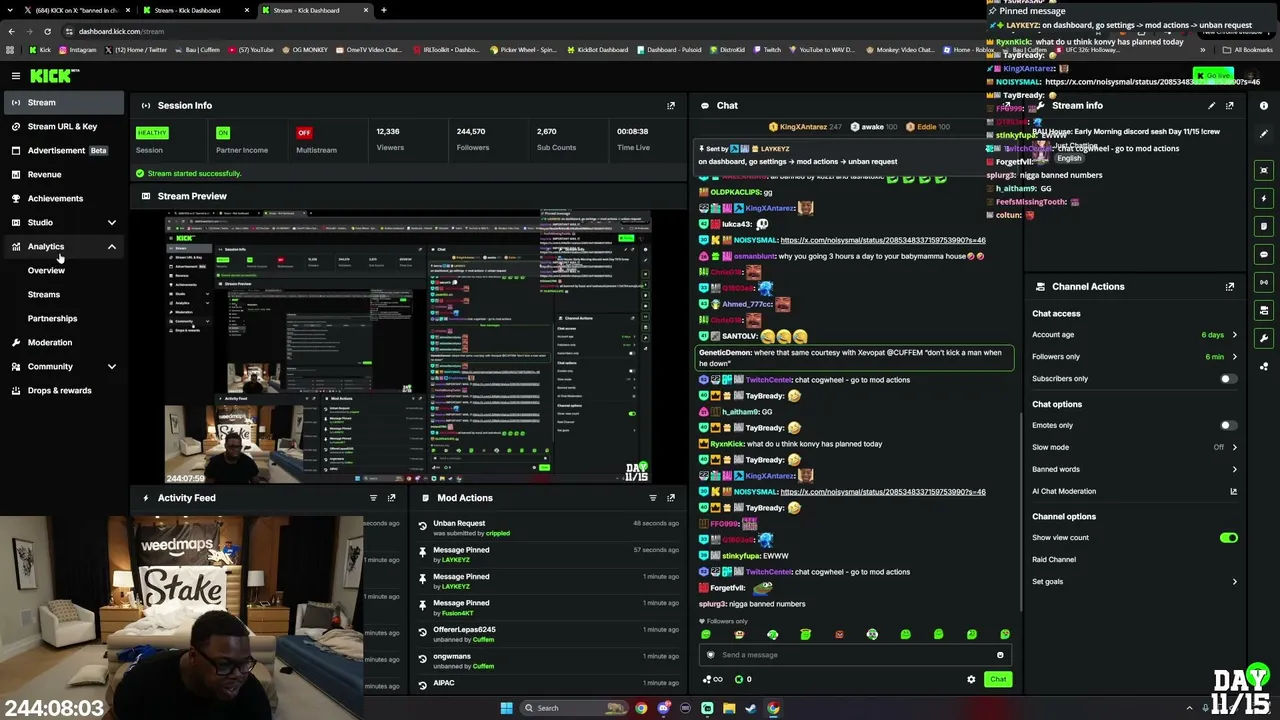Click the pencil edit icon in Stream info
This screenshot has height=720, width=1280.
[x=1211, y=105]
